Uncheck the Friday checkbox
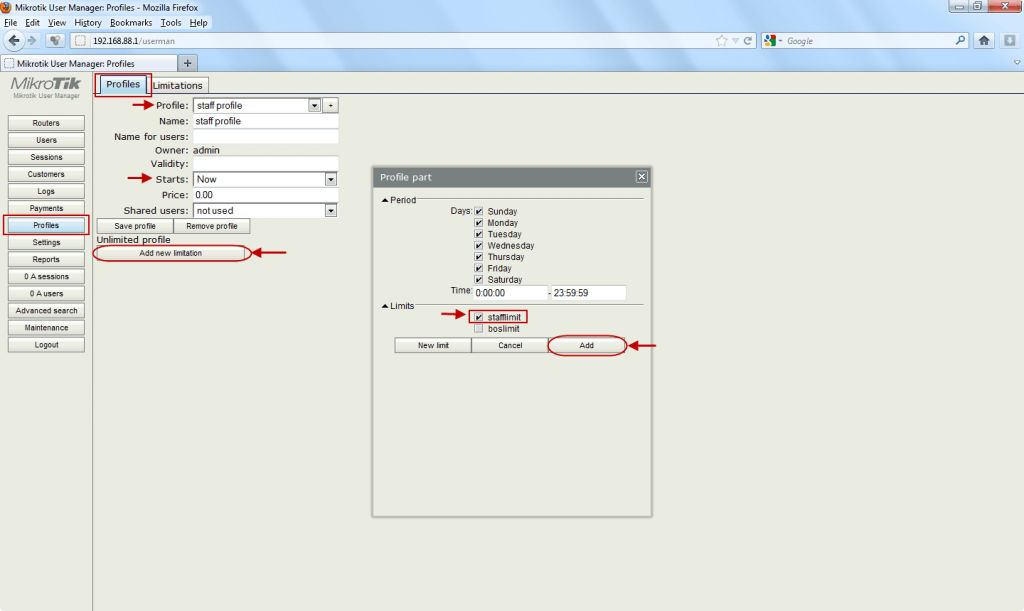 [479, 268]
